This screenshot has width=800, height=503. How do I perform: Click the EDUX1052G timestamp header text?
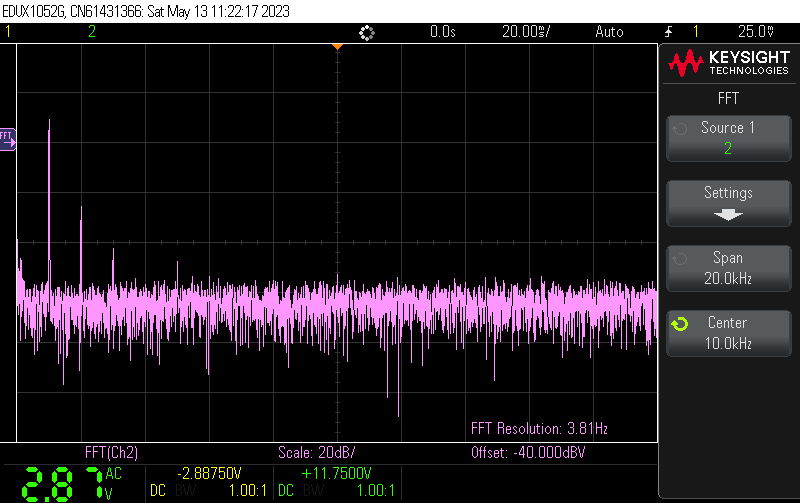click(x=146, y=11)
